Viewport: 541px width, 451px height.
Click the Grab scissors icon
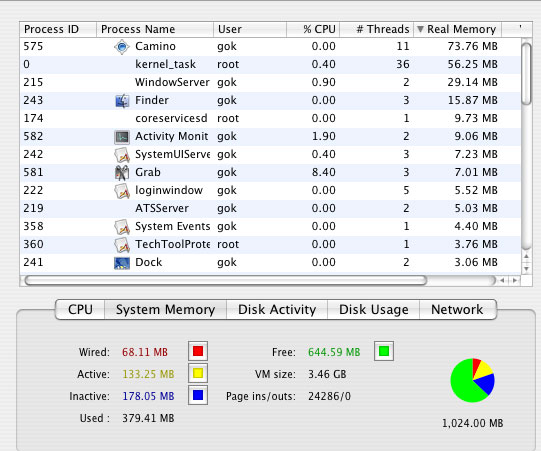[122, 173]
